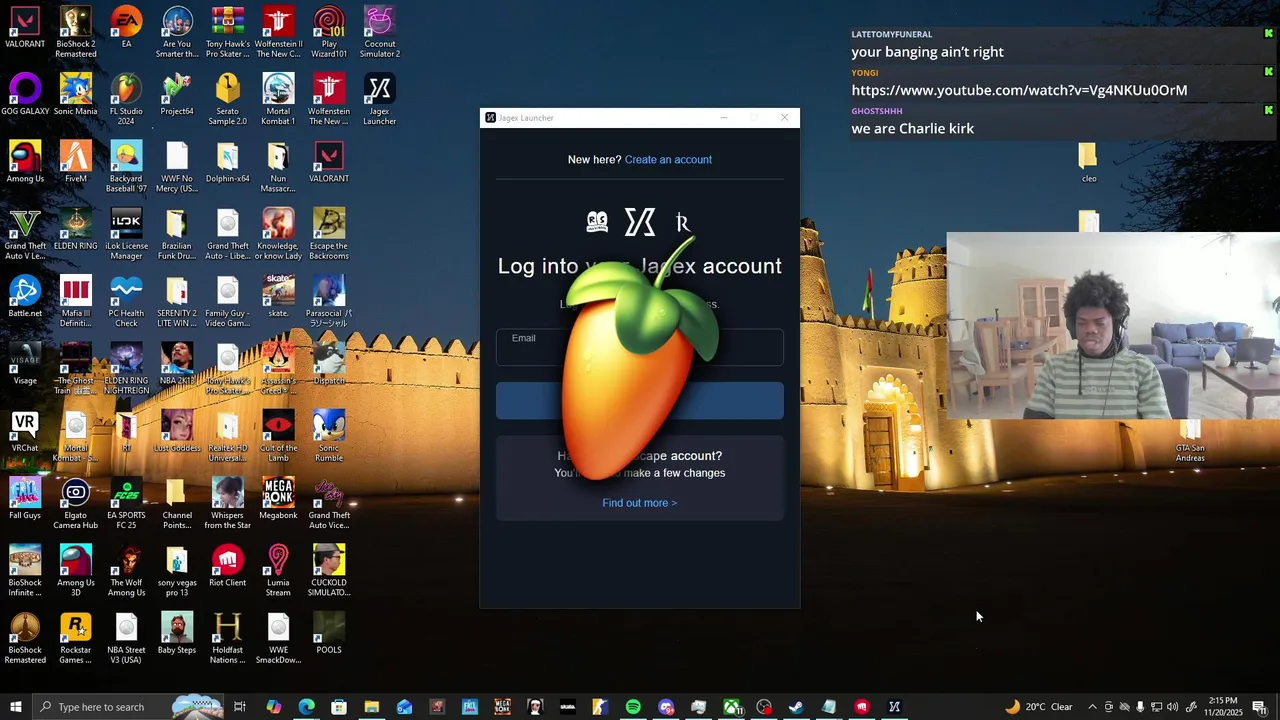The image size is (1280, 720).
Task: Select the Fall Guys desktop icon
Action: point(25,499)
